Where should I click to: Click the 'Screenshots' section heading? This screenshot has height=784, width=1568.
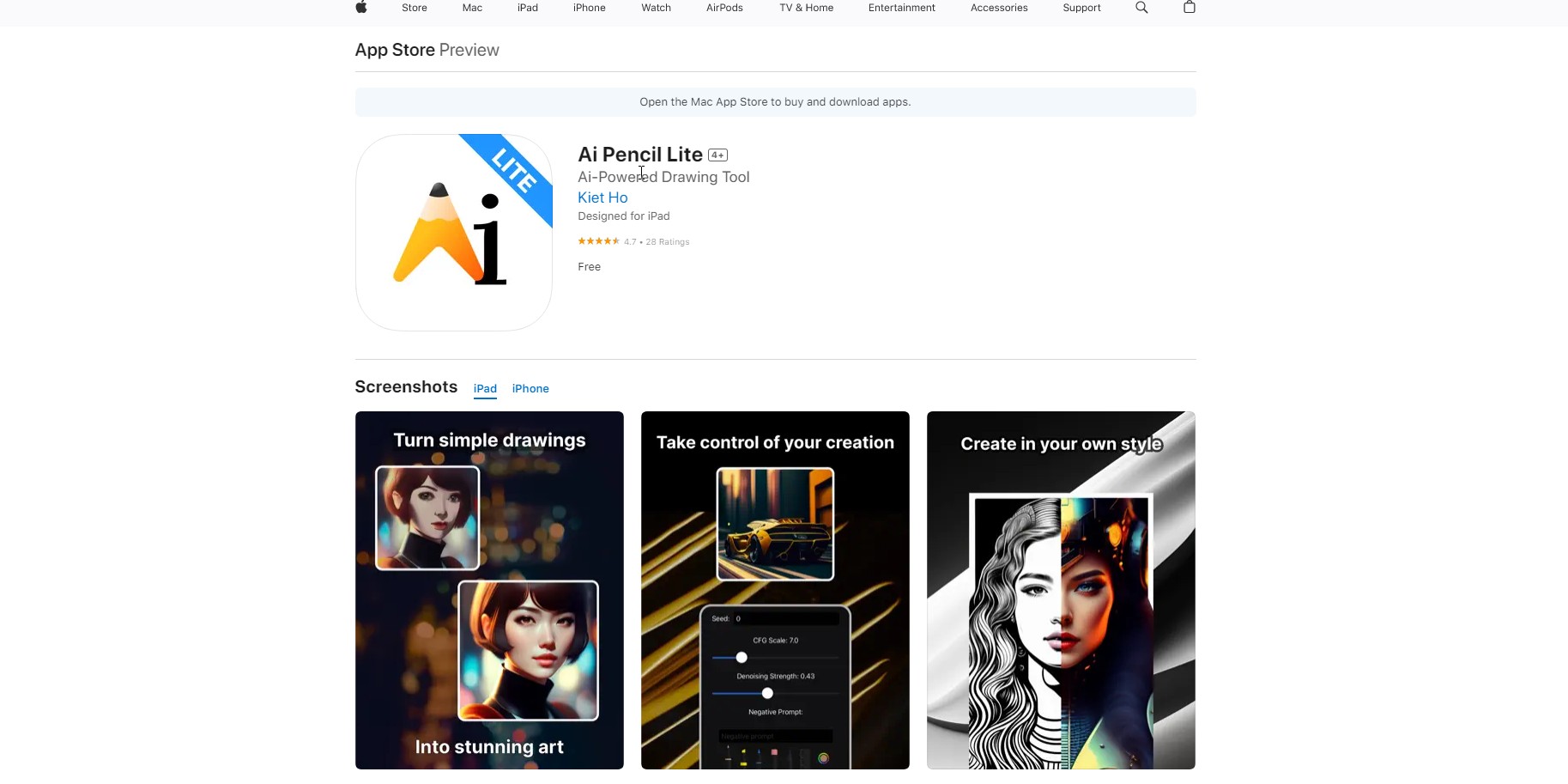pos(406,387)
